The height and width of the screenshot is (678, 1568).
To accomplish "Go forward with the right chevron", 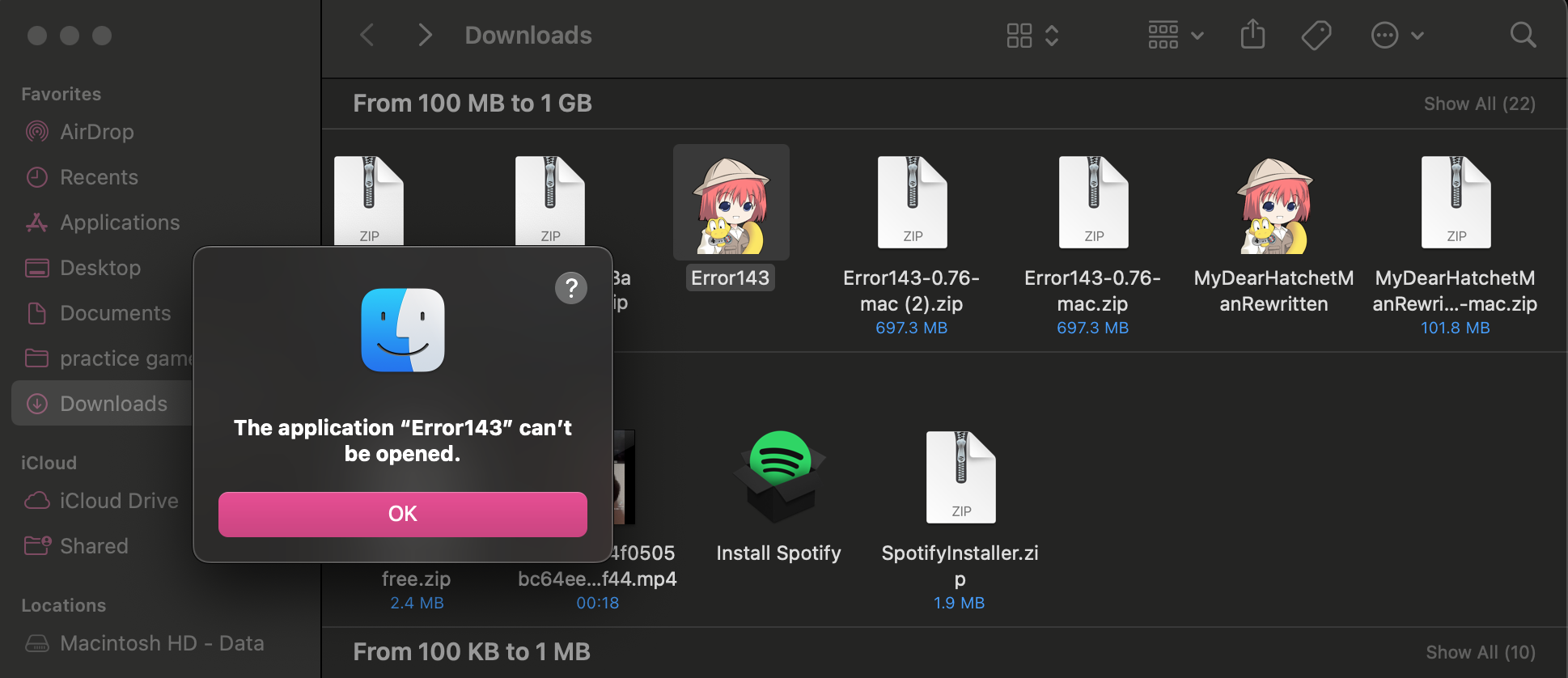I will tap(425, 35).
